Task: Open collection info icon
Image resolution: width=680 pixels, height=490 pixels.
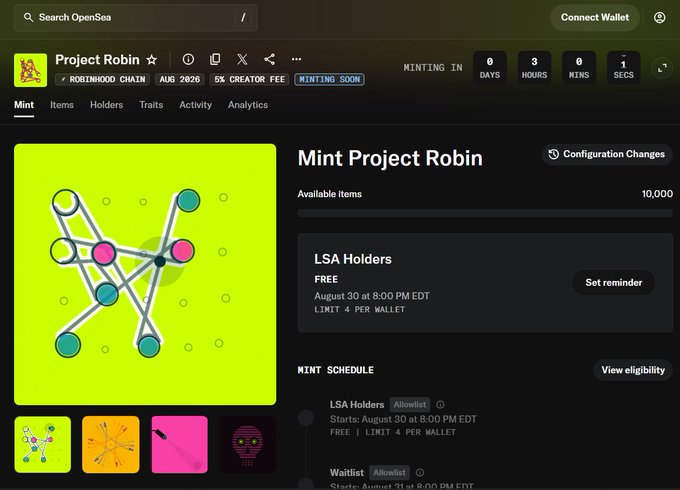Action: [188, 59]
